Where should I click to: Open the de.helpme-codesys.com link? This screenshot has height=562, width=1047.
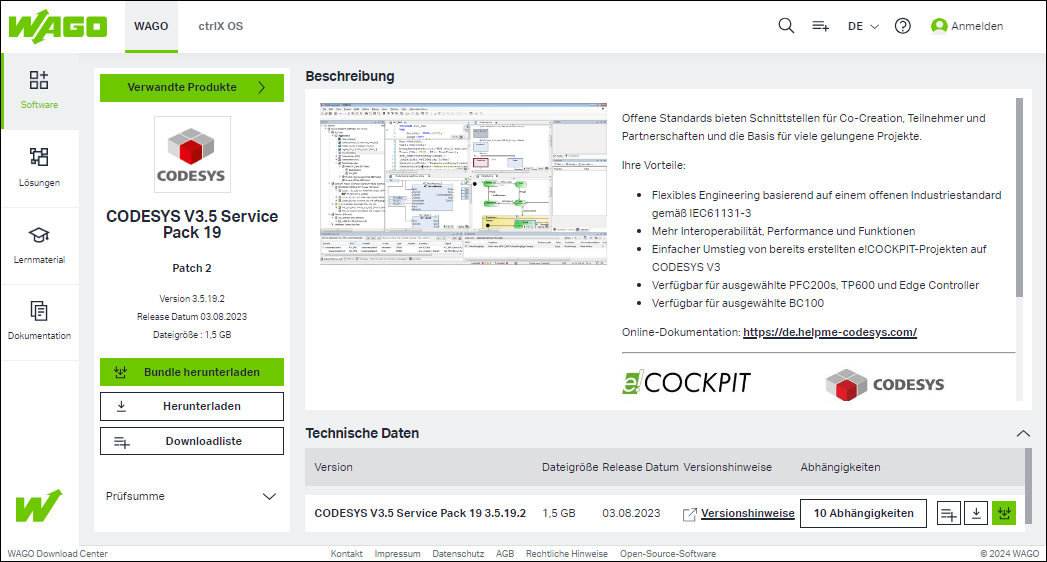(x=829, y=332)
